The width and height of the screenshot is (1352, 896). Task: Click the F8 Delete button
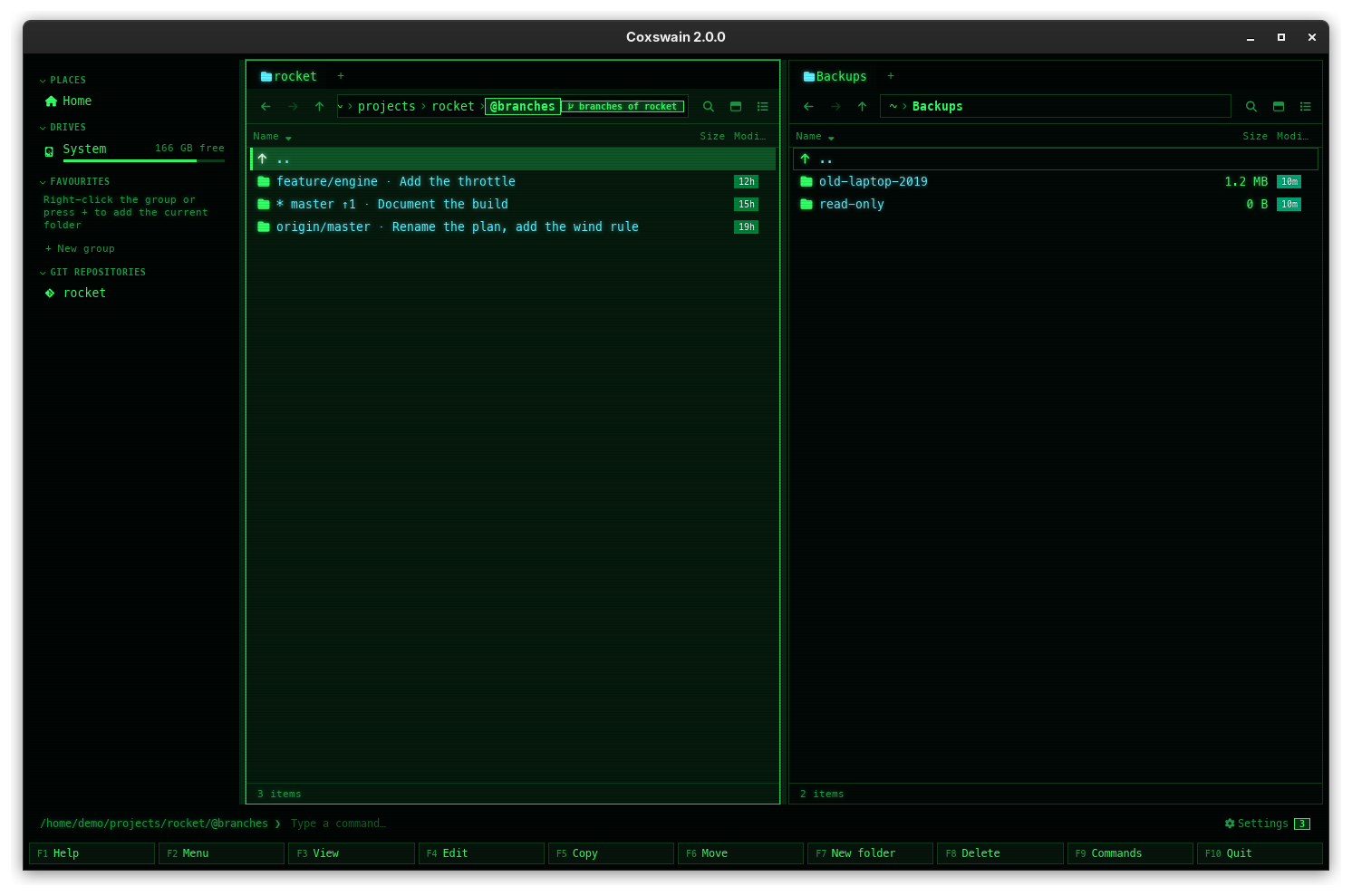coord(1000,853)
